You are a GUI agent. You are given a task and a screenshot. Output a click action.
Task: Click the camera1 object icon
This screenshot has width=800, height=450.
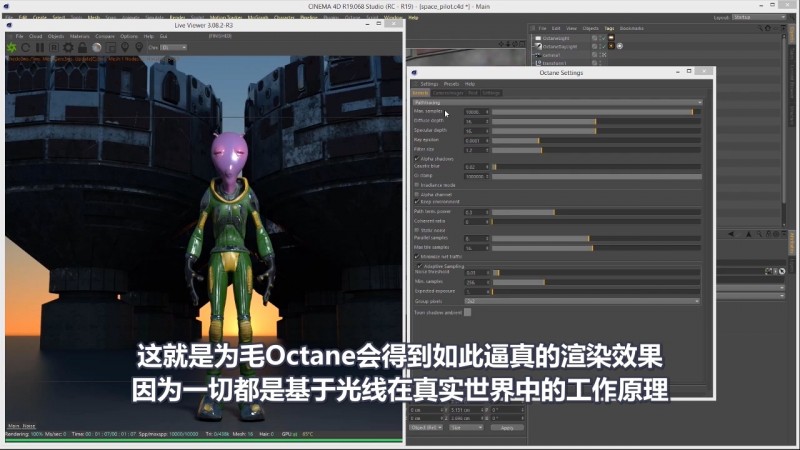pyautogui.click(x=538, y=55)
